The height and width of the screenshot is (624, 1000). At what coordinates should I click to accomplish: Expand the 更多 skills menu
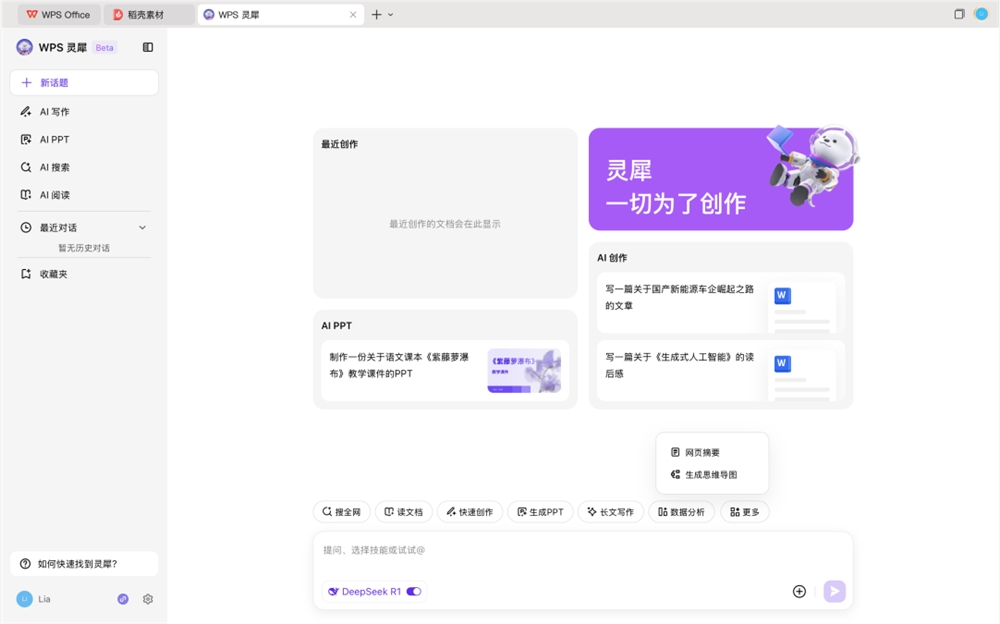pos(744,511)
